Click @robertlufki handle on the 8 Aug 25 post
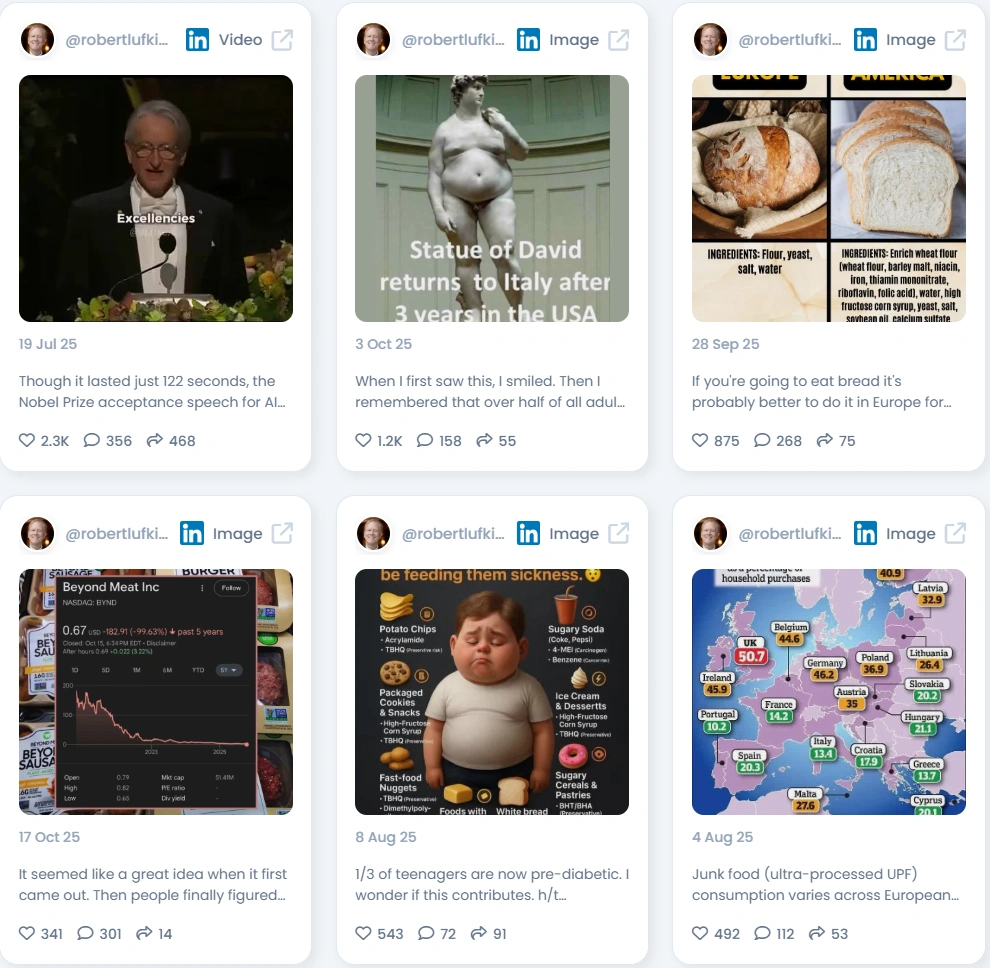 tap(453, 534)
